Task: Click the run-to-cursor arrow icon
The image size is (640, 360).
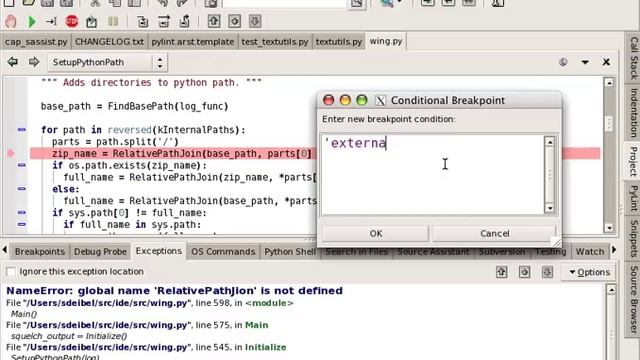Action: (x=51, y=21)
